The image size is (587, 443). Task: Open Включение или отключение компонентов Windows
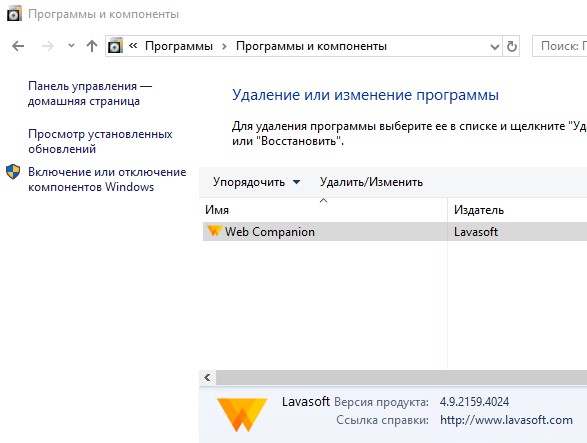tap(107, 179)
